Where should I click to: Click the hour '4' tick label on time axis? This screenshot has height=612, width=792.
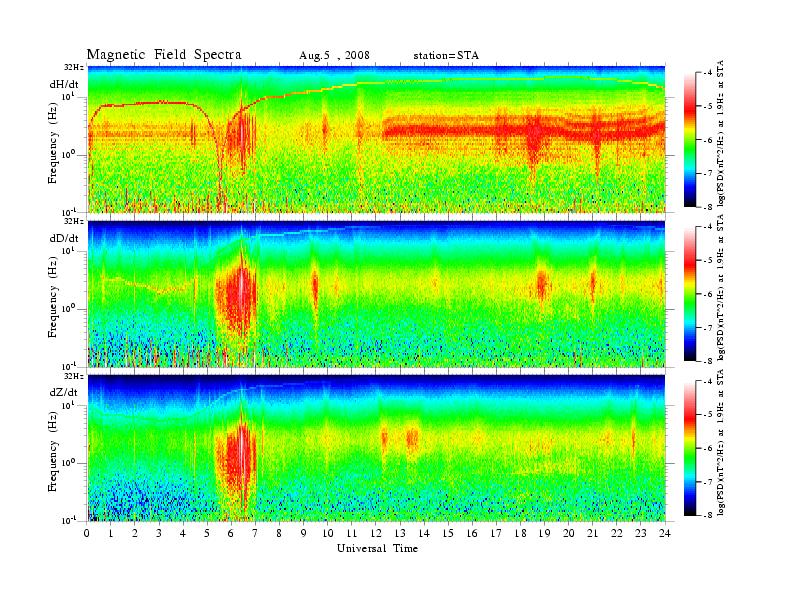[183, 534]
